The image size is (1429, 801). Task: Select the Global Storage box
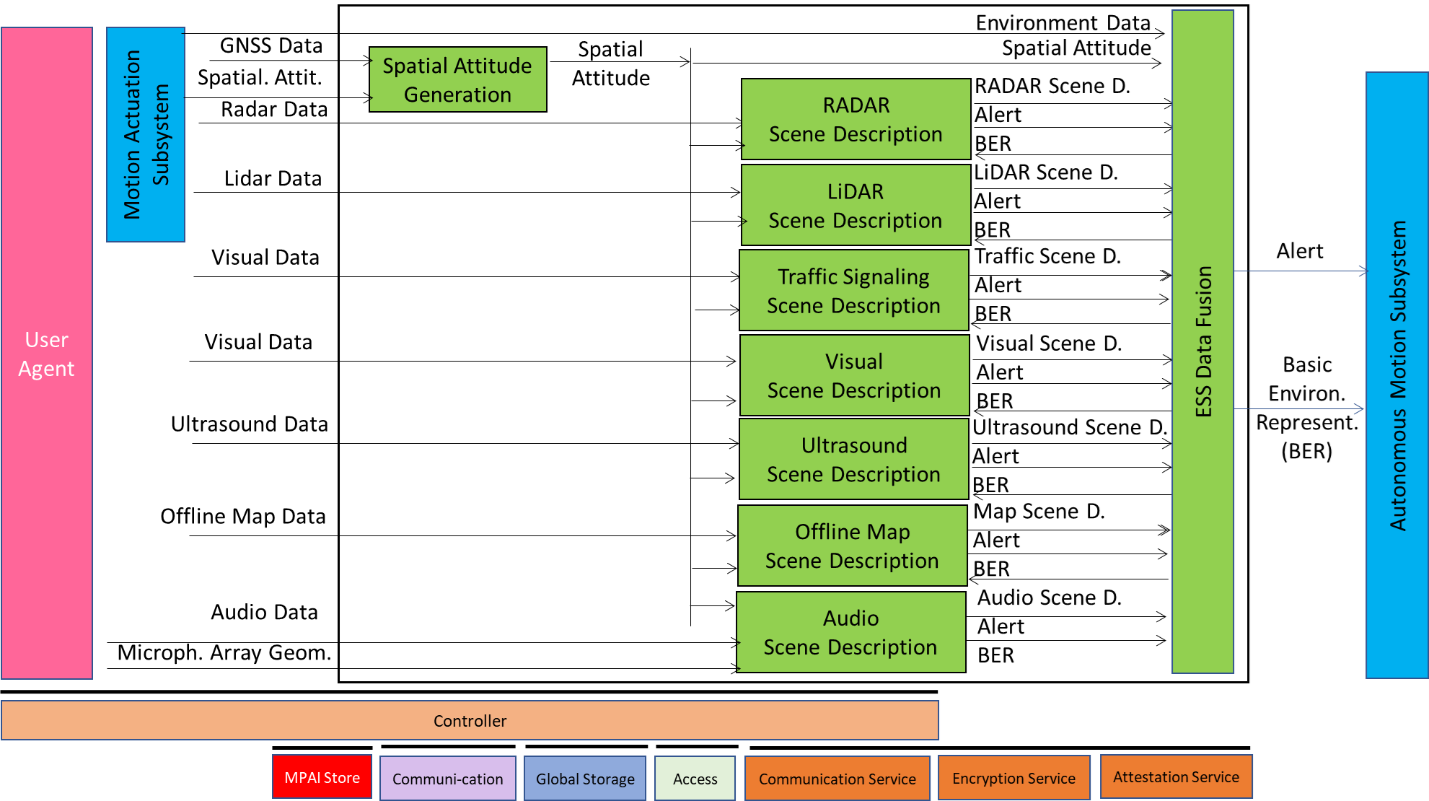(x=584, y=777)
